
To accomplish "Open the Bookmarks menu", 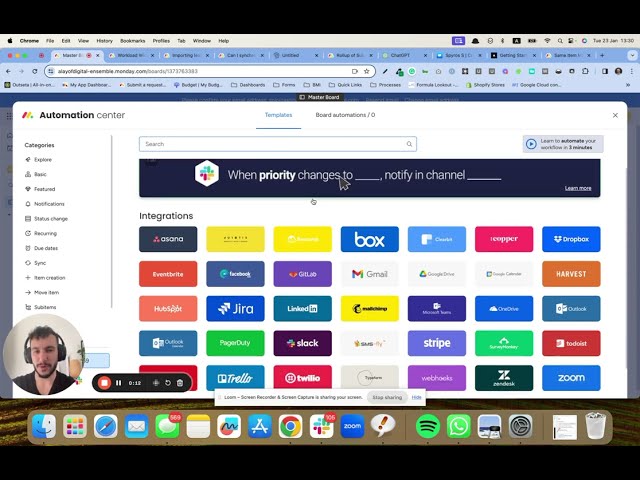I will tap(133, 41).
